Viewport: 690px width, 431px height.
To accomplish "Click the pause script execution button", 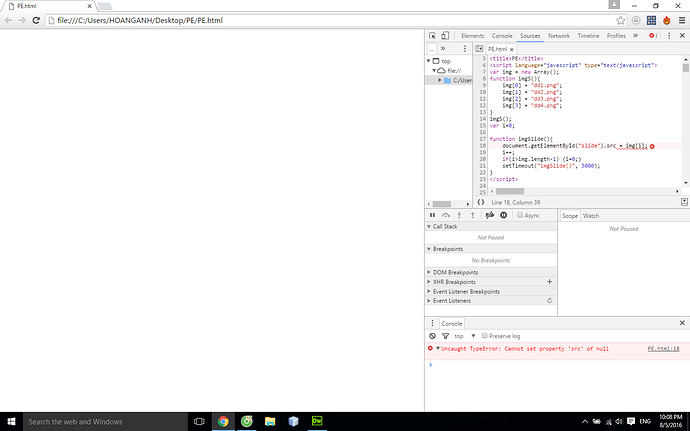I will click(432, 215).
